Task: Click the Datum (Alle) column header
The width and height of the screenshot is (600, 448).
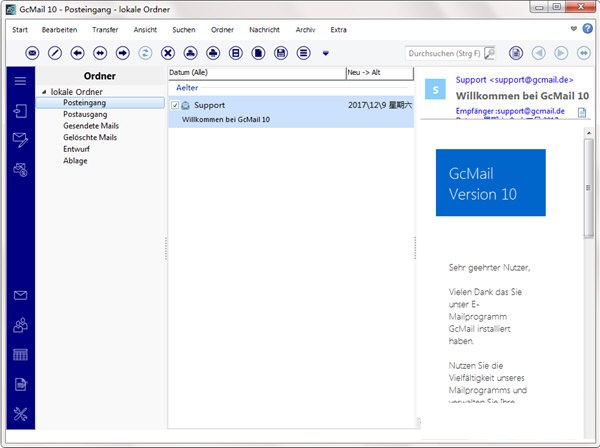Action: pyautogui.click(x=257, y=73)
